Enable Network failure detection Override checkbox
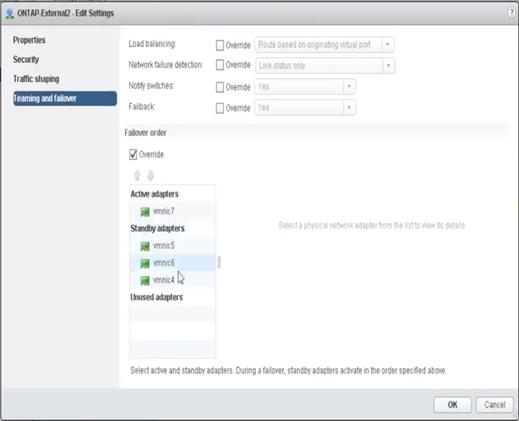Image resolution: width=519 pixels, height=421 pixels. [220, 65]
